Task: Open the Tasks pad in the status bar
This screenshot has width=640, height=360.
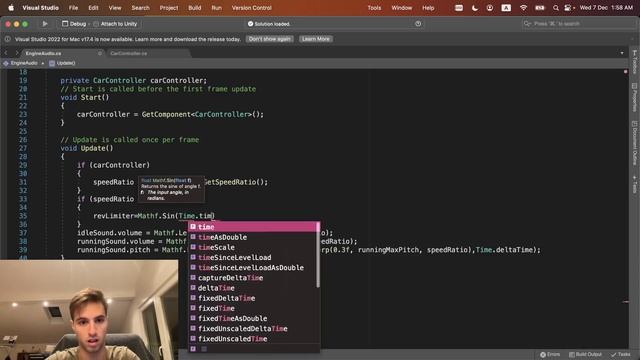Action: (x=621, y=354)
